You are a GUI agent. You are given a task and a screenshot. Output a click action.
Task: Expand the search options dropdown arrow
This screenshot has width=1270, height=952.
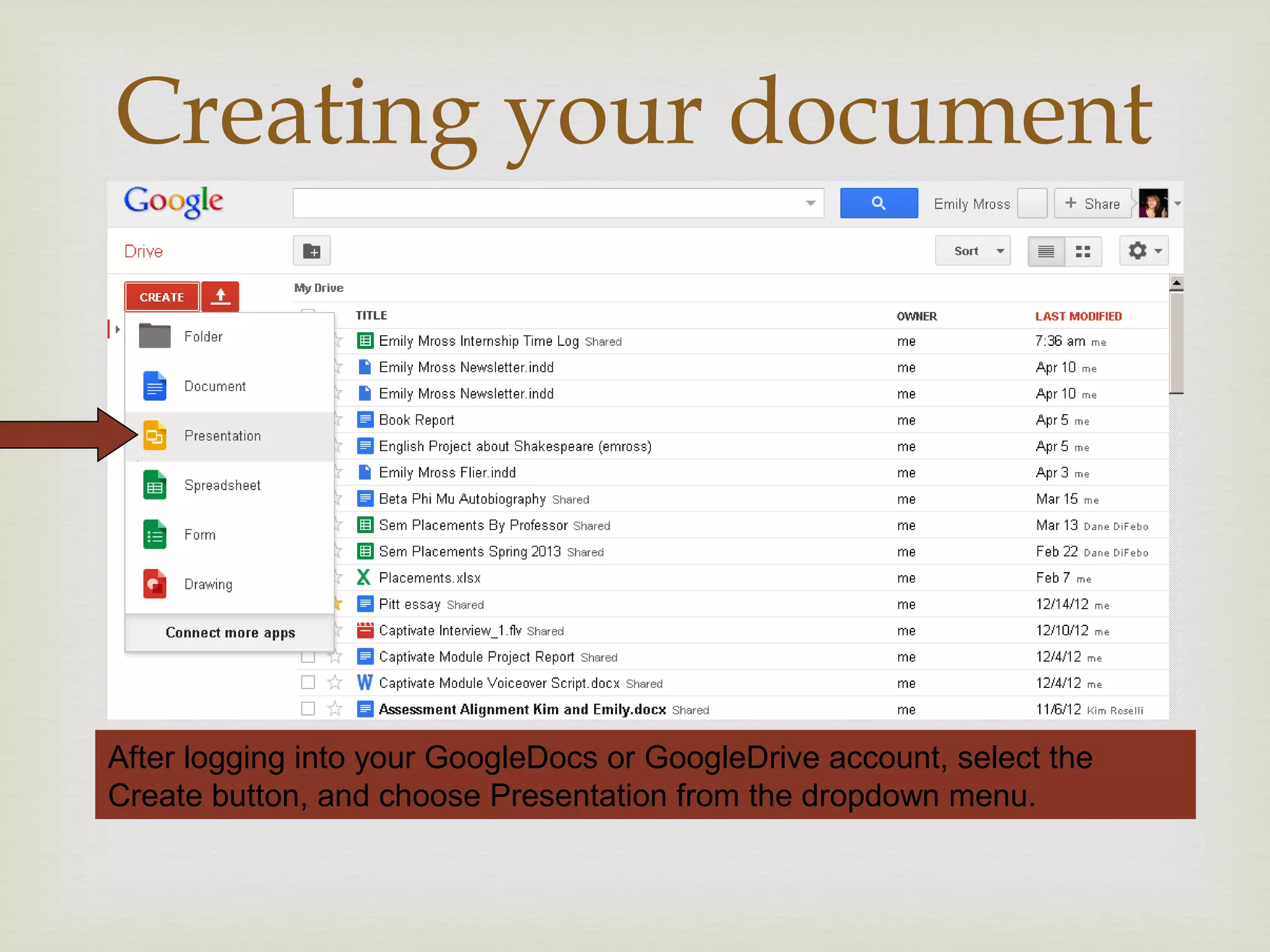coord(810,203)
